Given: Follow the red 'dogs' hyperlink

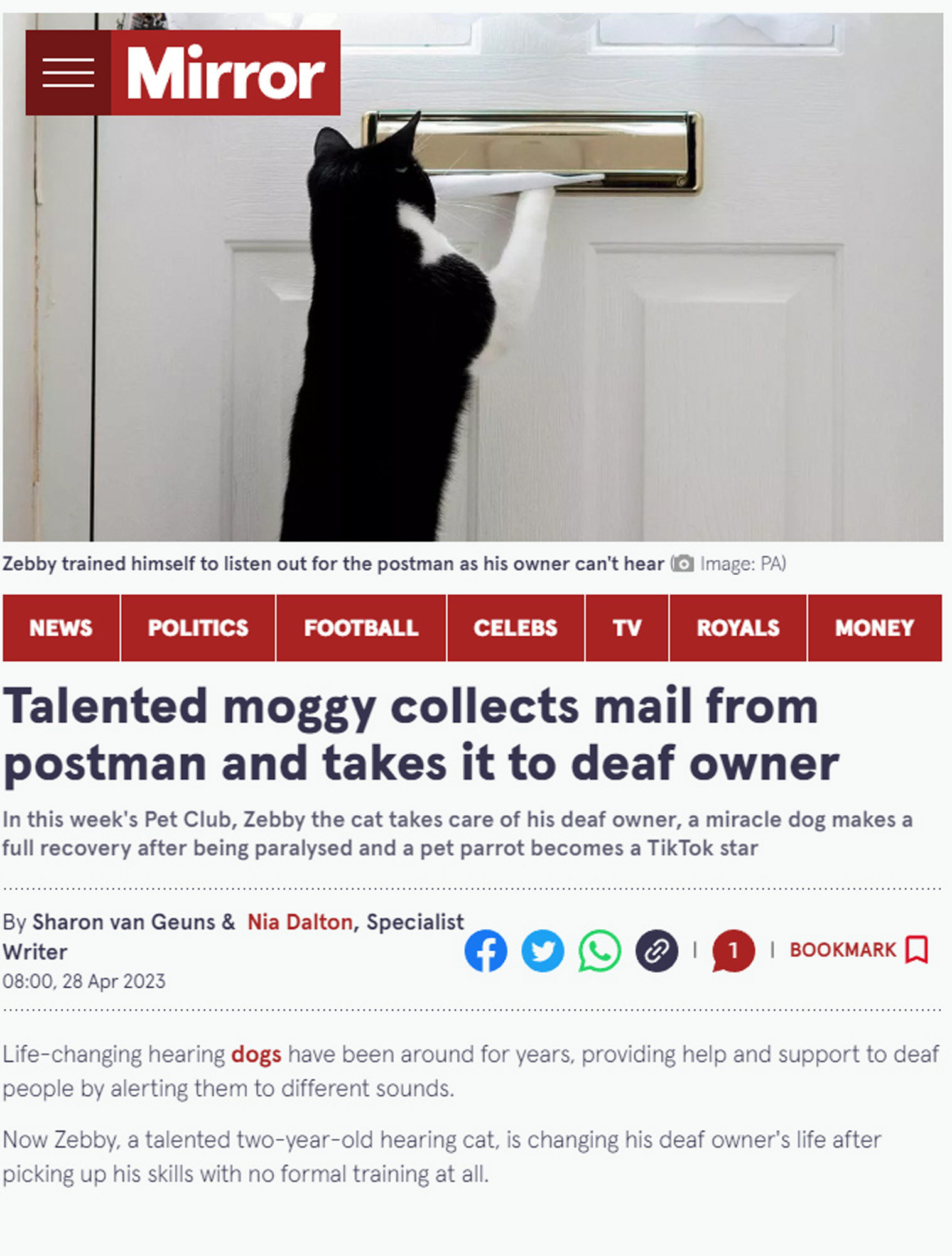Looking at the screenshot, I should [256, 1054].
